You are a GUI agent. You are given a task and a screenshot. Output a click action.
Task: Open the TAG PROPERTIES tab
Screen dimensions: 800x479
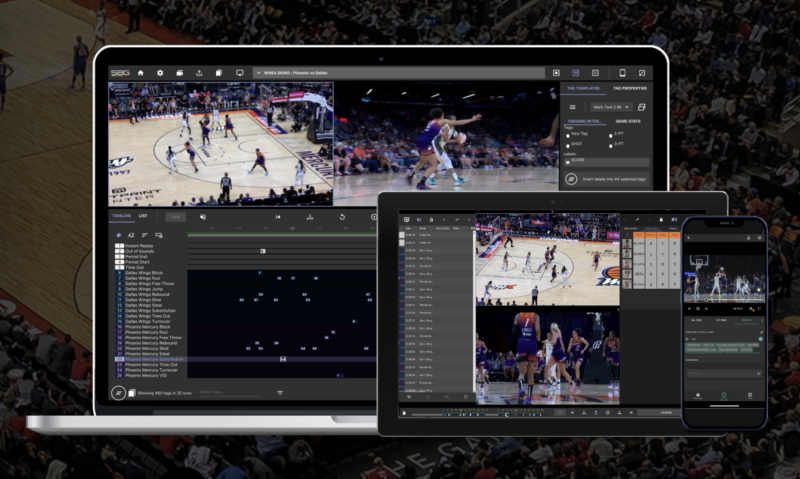coord(630,88)
